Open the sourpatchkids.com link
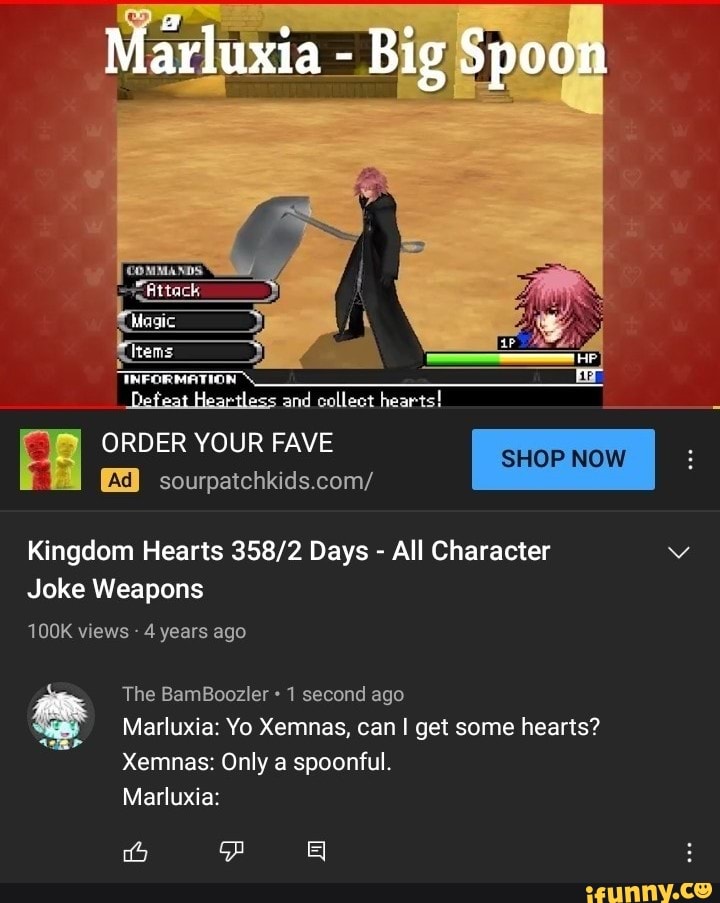Image resolution: width=720 pixels, height=903 pixels. coord(266,480)
